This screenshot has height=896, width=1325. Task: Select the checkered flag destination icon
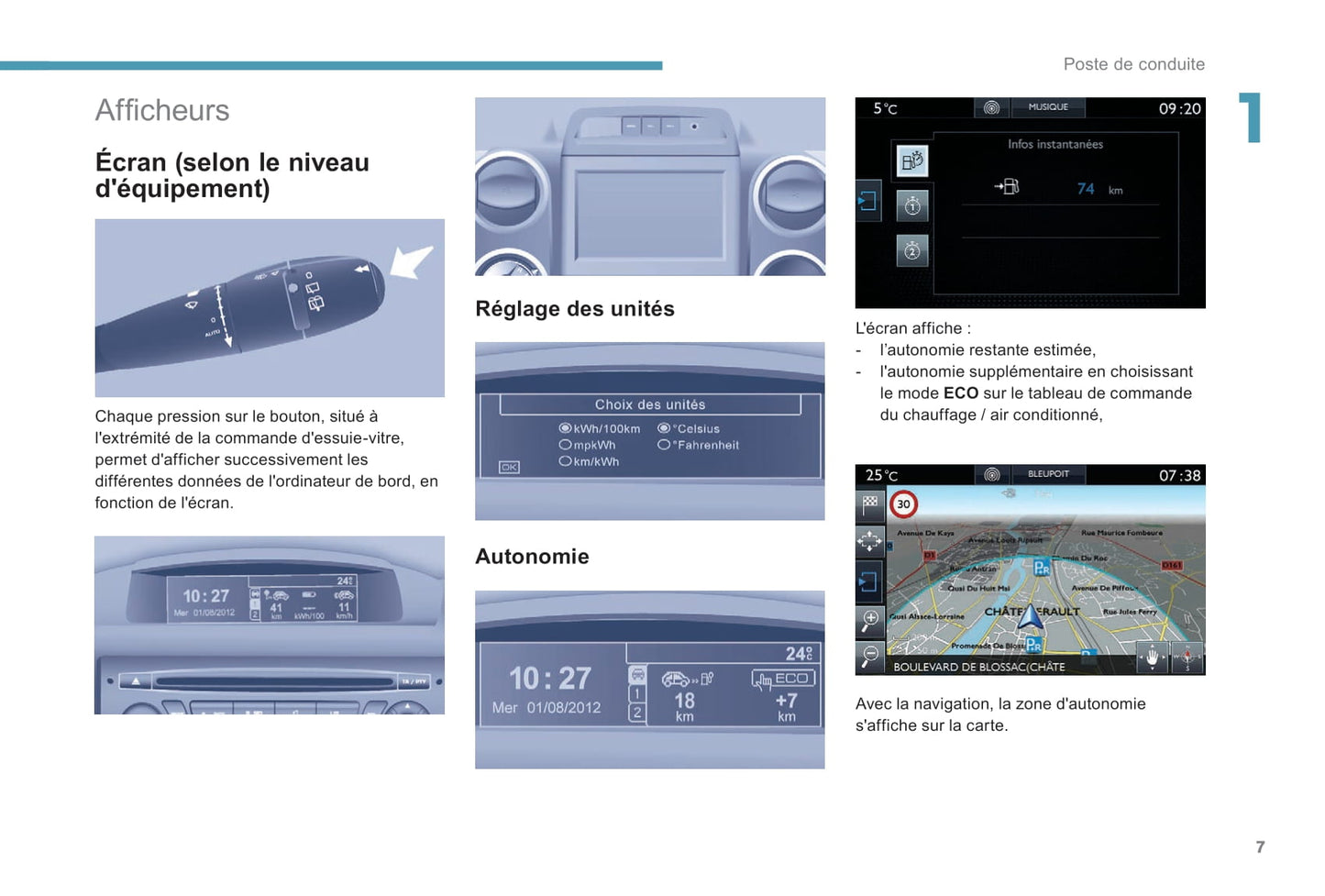[869, 503]
